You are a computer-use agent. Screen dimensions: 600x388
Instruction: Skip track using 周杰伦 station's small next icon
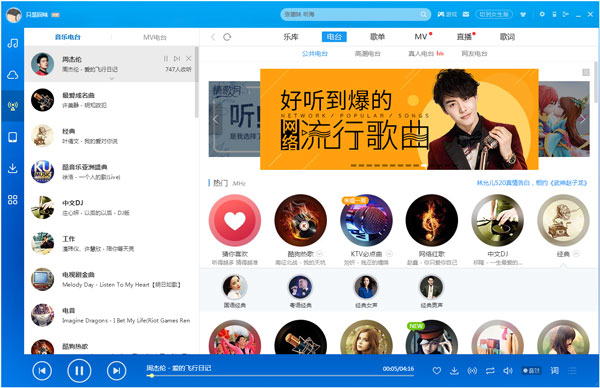tap(177, 59)
